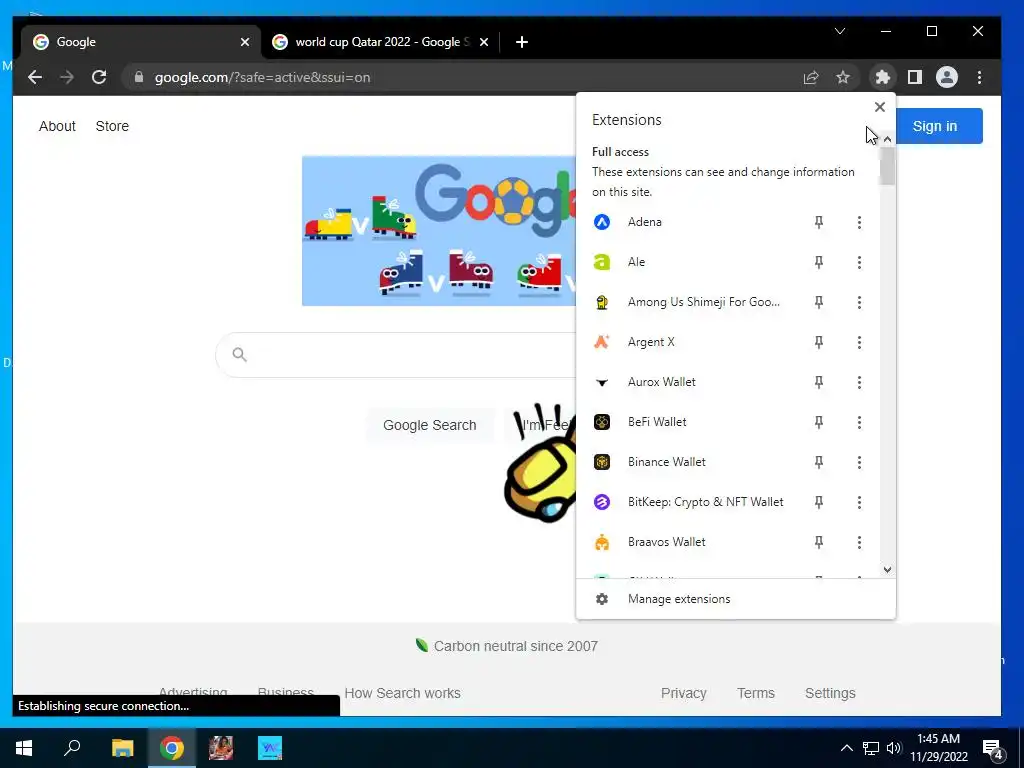
Task: Open the Store link
Action: coord(112,126)
